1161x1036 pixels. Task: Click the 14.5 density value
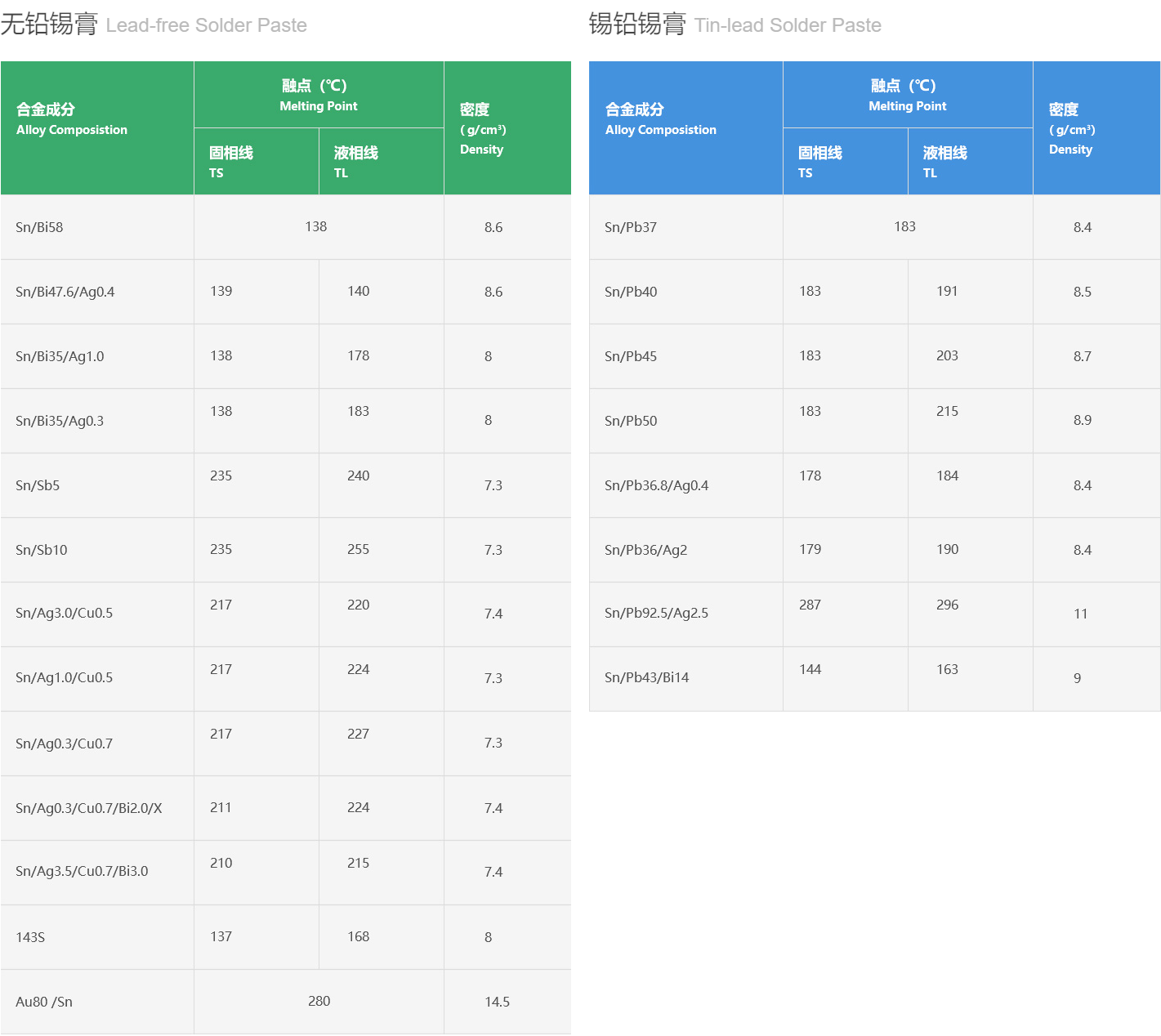(x=497, y=1002)
